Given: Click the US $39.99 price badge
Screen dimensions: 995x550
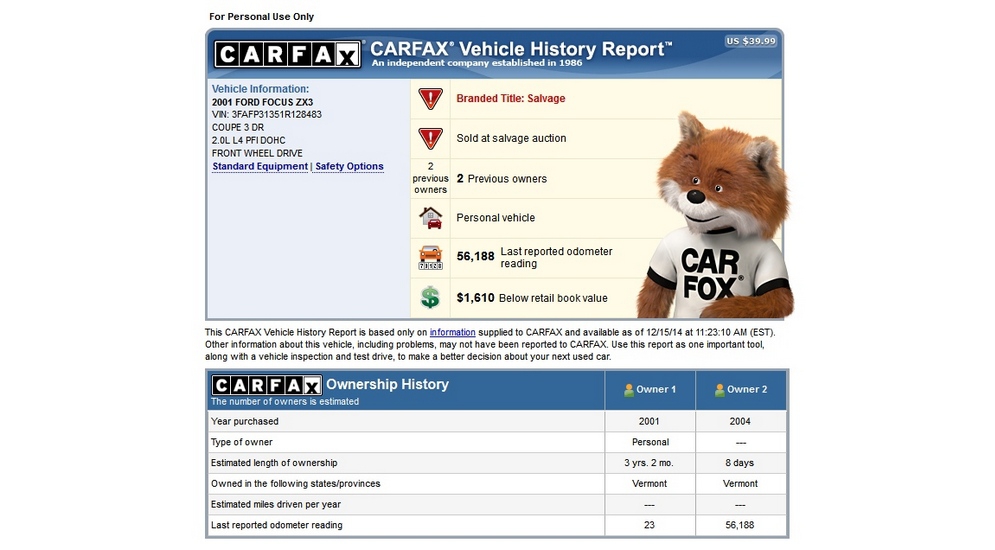Looking at the screenshot, I should [x=751, y=41].
